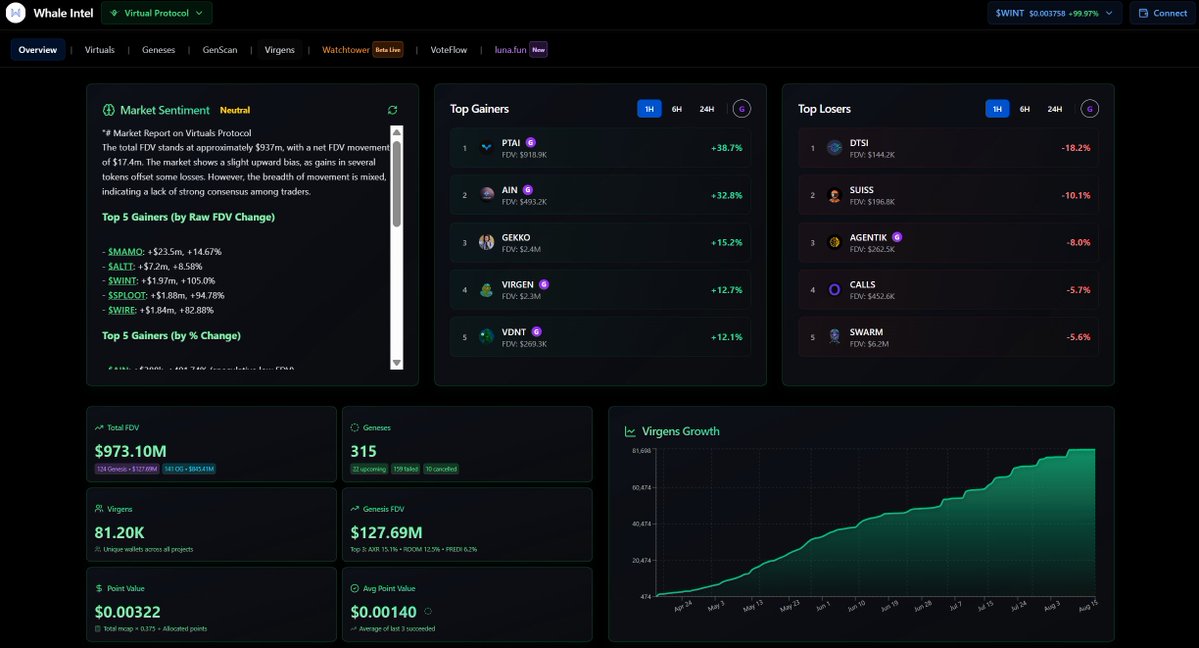The height and width of the screenshot is (648, 1199).
Task: Open the $MAMO link in the report
Action: 125,252
